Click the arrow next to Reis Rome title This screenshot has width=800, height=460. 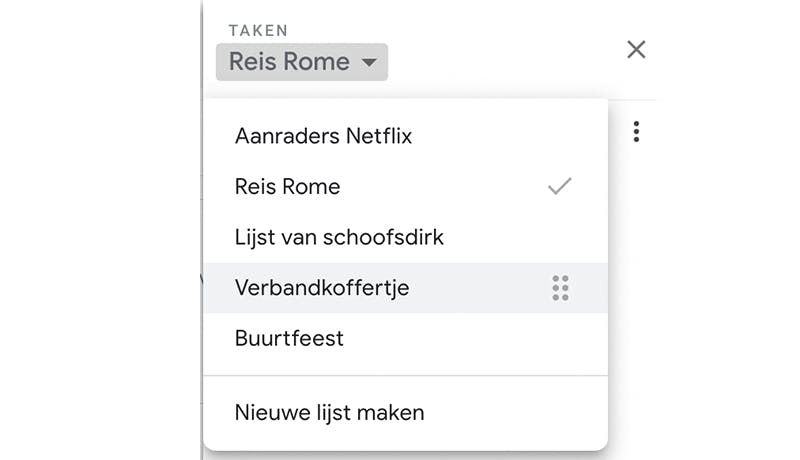click(369, 62)
